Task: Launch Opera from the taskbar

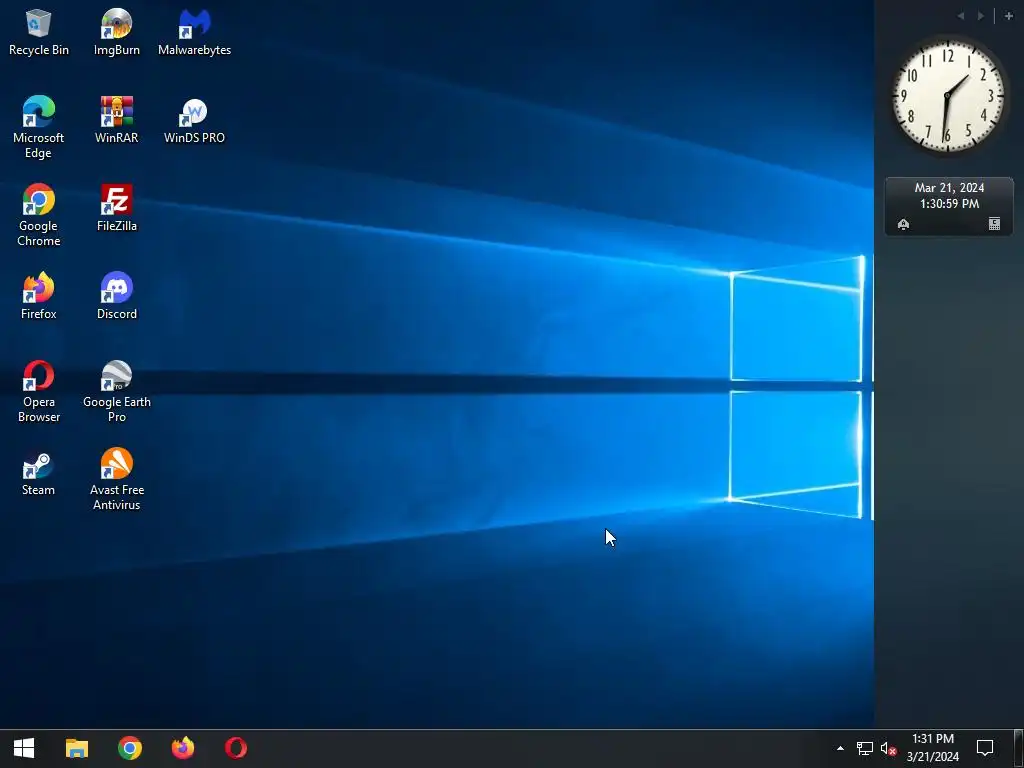Action: (236, 748)
